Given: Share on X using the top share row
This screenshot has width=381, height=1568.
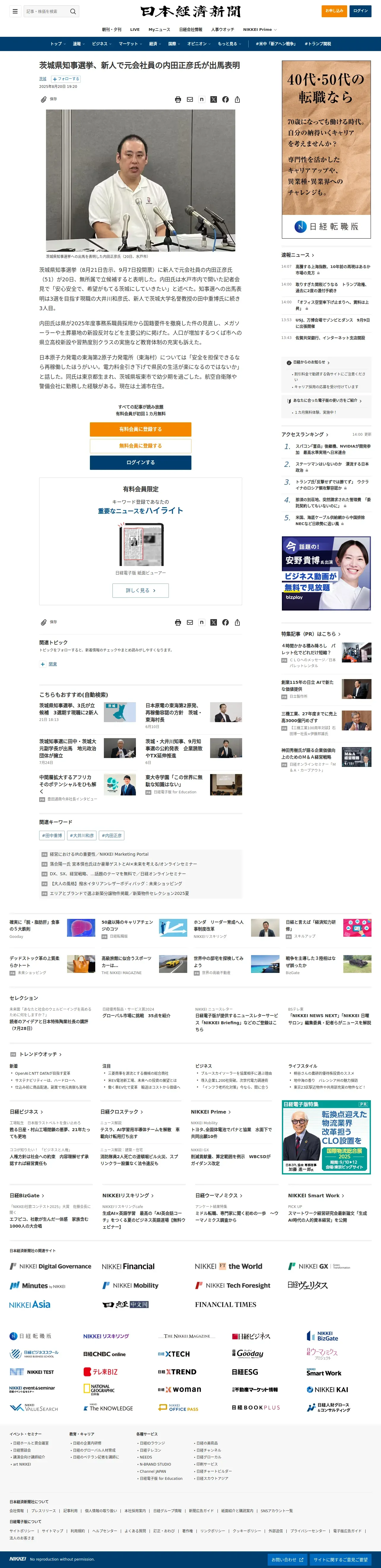Looking at the screenshot, I should (x=214, y=99).
